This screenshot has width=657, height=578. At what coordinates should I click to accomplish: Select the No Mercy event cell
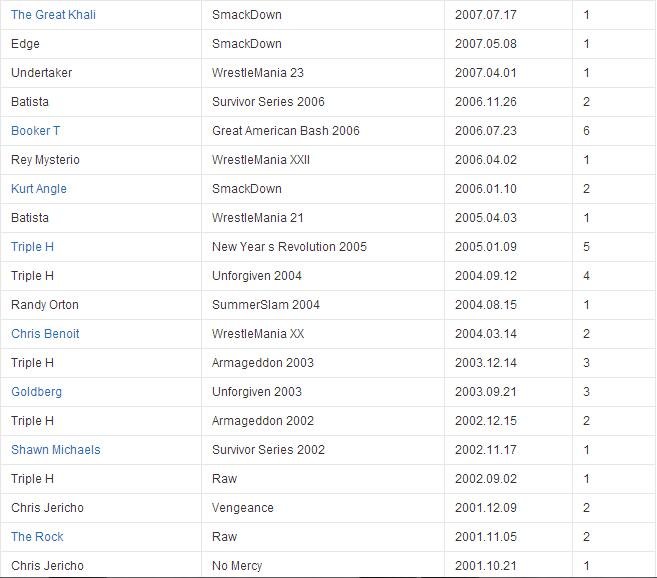point(323,565)
